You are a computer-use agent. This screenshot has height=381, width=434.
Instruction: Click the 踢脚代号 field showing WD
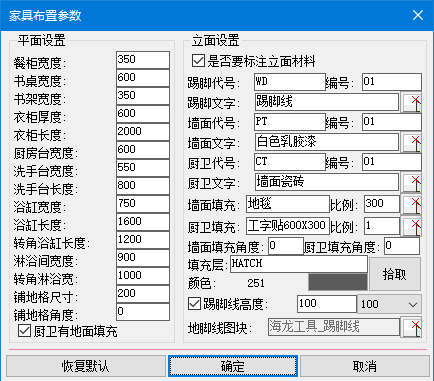pos(290,82)
